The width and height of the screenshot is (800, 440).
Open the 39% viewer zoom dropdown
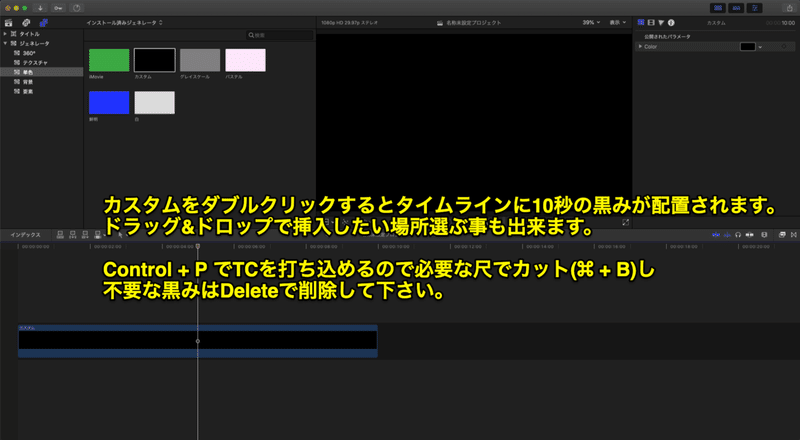coord(591,22)
